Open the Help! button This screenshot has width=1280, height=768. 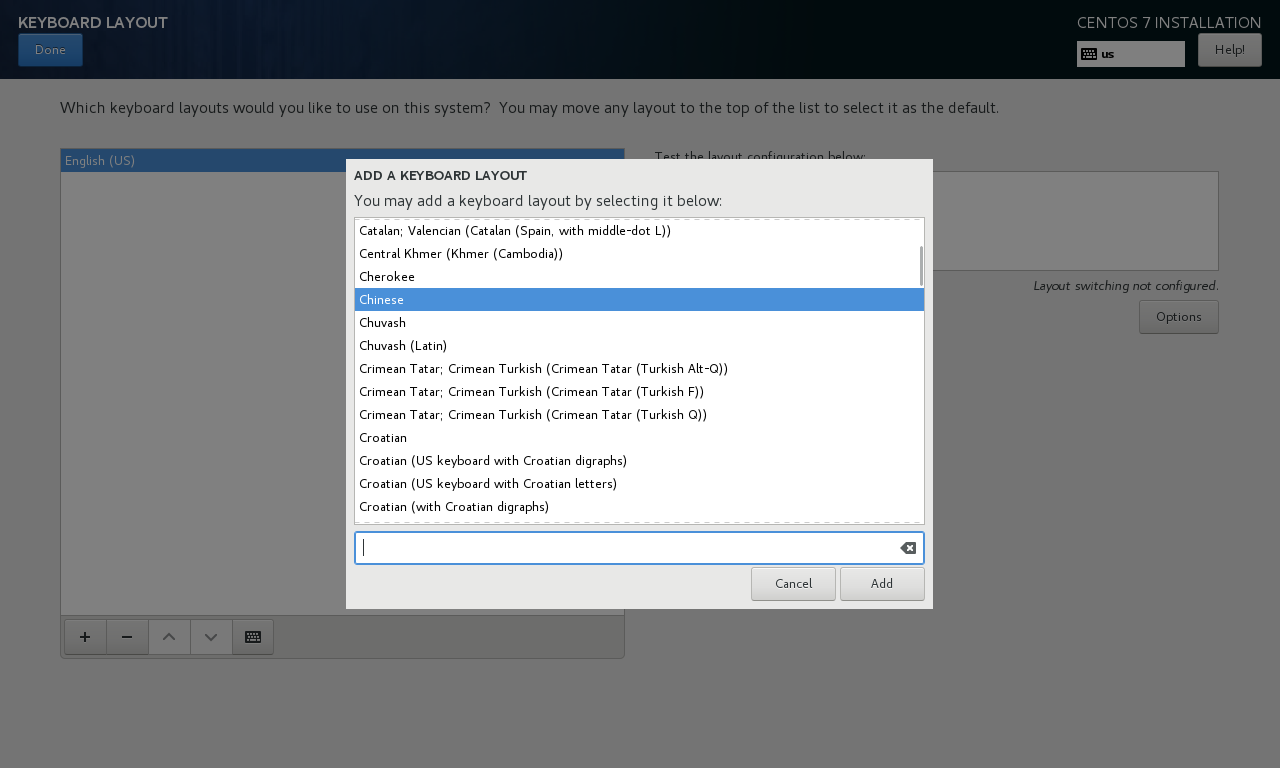coord(1229,50)
